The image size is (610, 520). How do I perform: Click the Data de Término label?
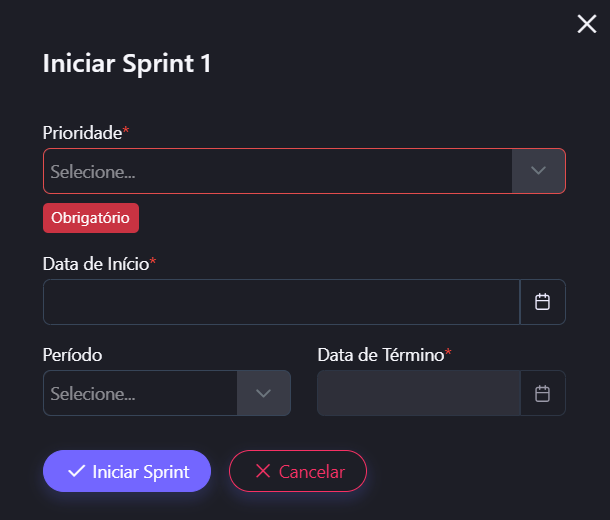pyautogui.click(x=380, y=354)
